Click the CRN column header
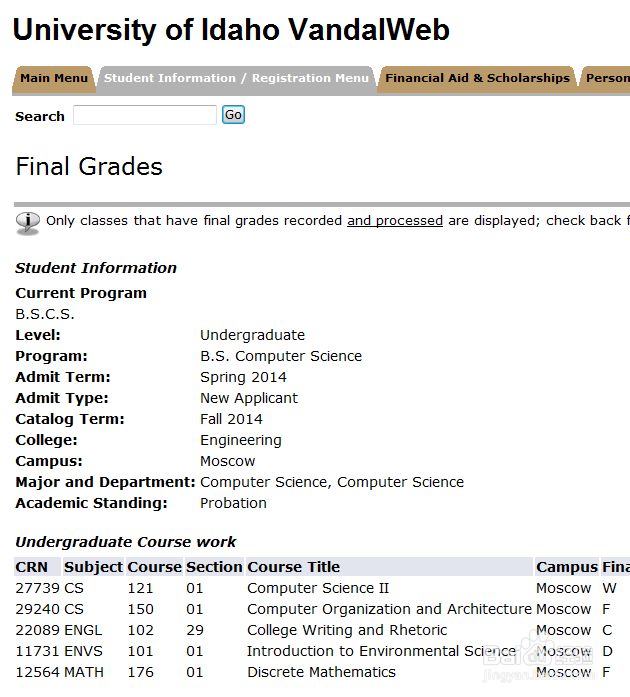This screenshot has width=630, height=697. 37,567
